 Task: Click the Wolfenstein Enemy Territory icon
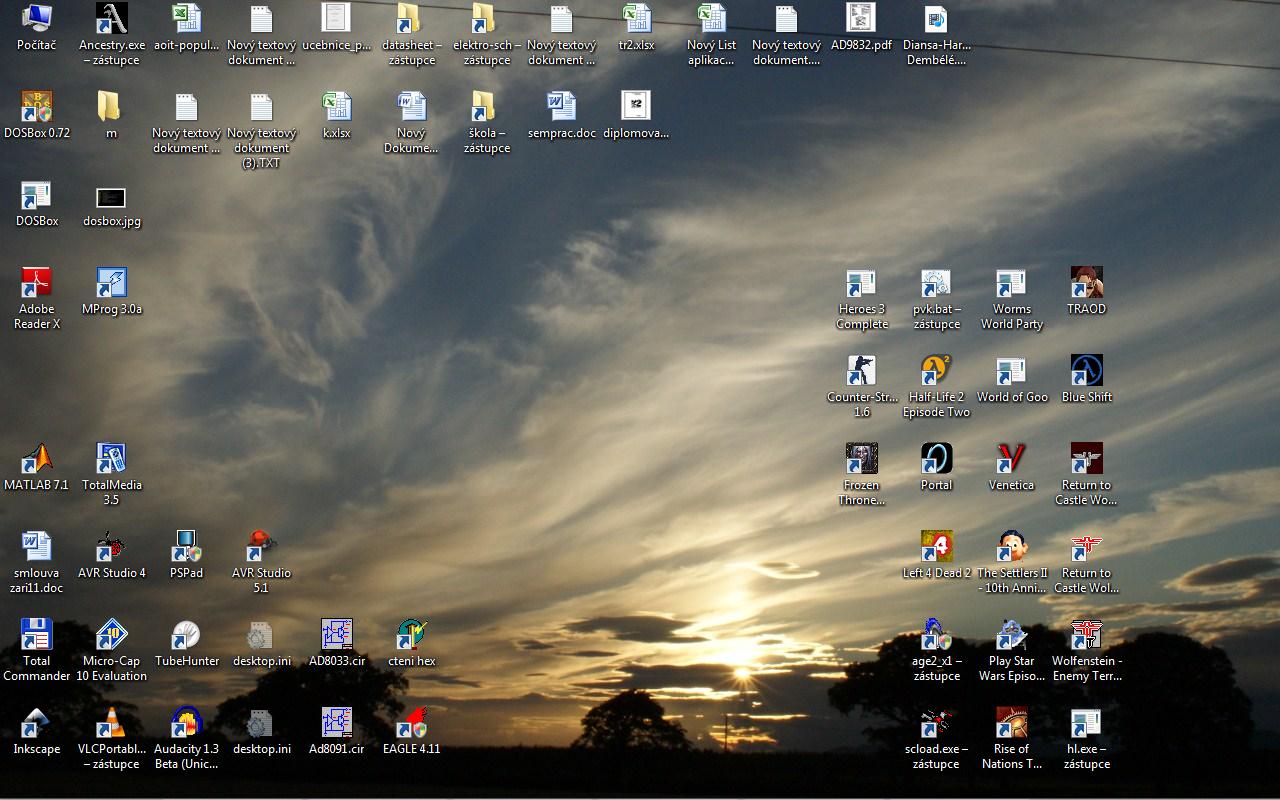[1086, 635]
